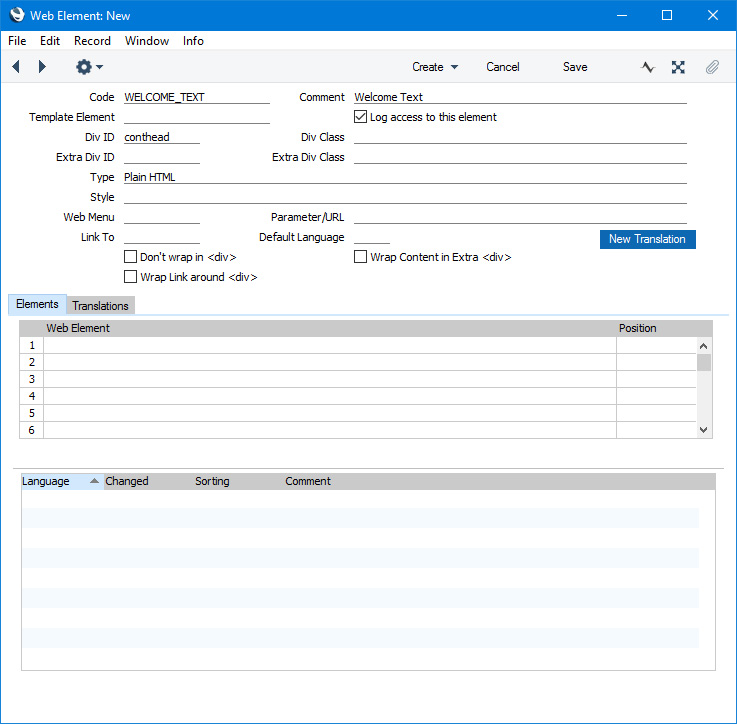Click the Div Class field
Image resolution: width=737 pixels, height=724 pixels.
click(520, 137)
